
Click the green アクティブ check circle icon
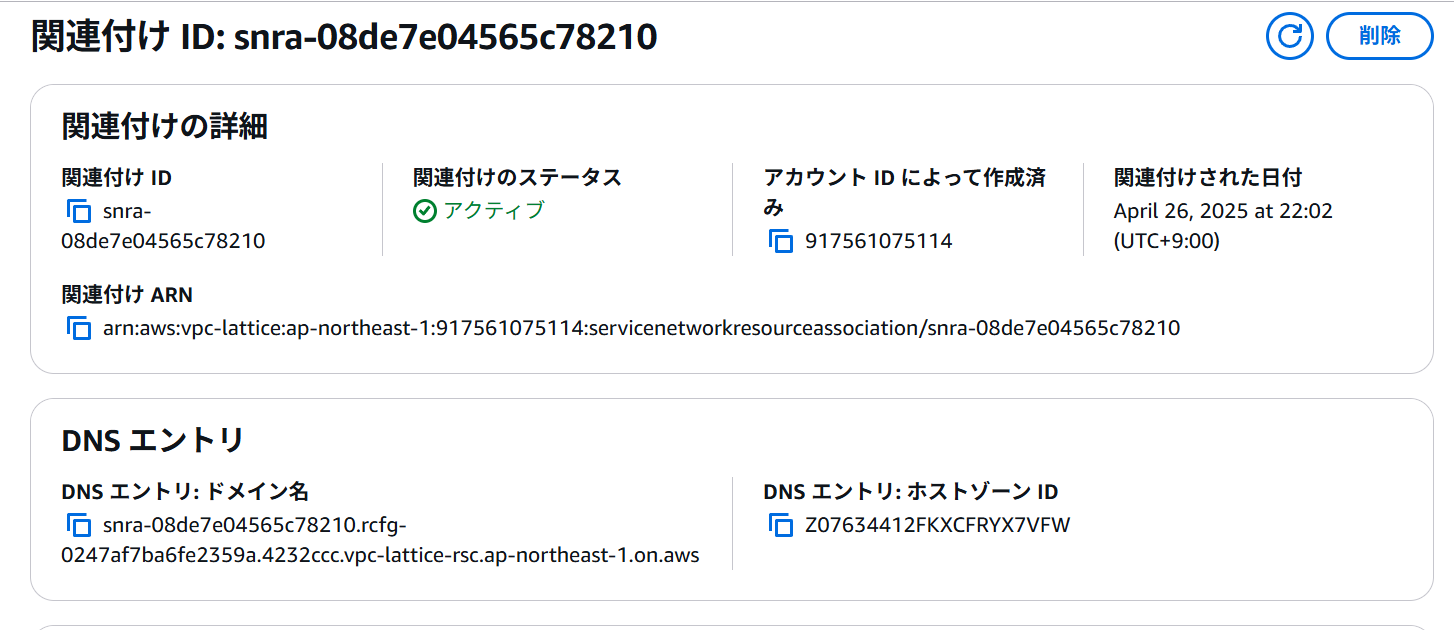(425, 211)
